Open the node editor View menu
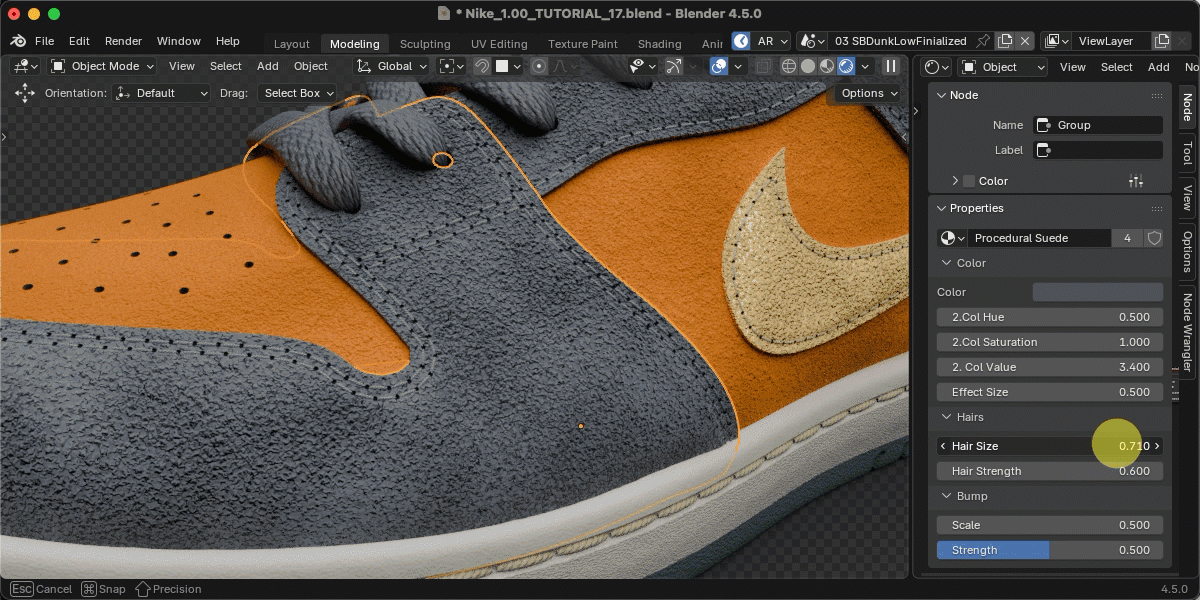1200x600 pixels. click(x=1073, y=67)
